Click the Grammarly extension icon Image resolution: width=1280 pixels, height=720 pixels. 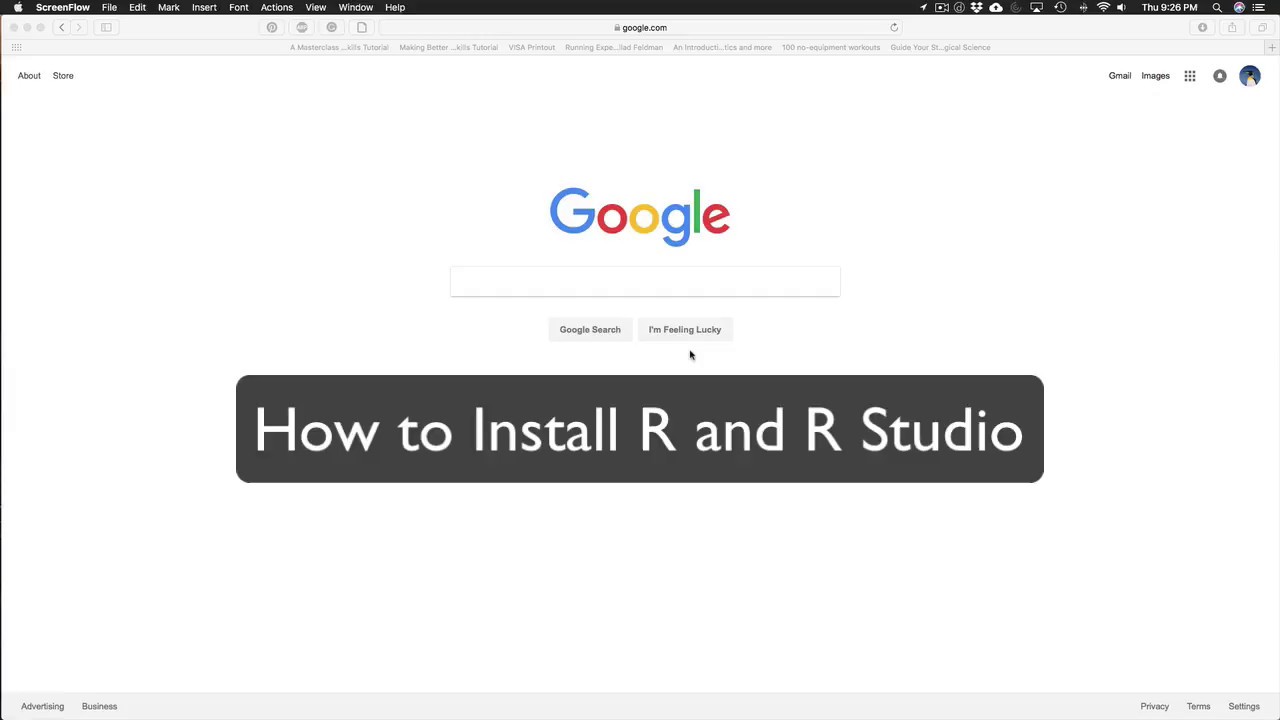tap(332, 28)
